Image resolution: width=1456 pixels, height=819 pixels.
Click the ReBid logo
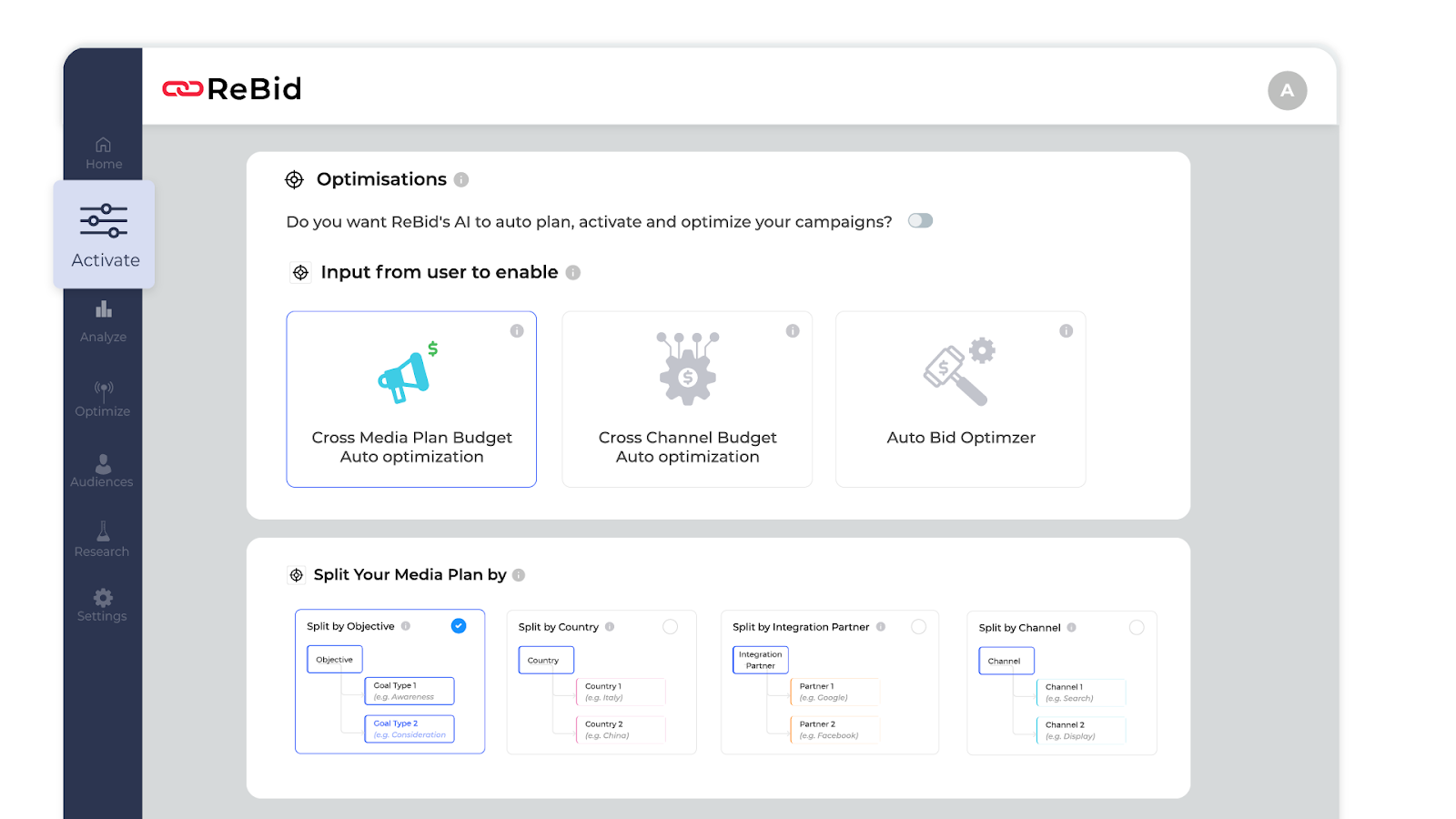click(x=232, y=89)
